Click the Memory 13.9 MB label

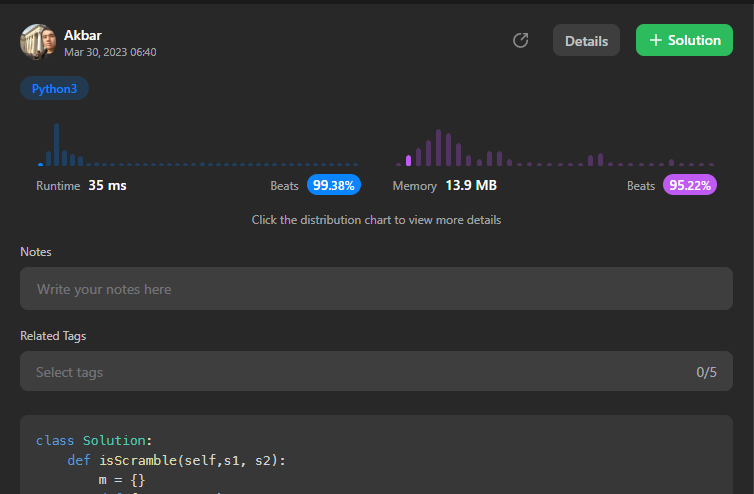tap(444, 185)
